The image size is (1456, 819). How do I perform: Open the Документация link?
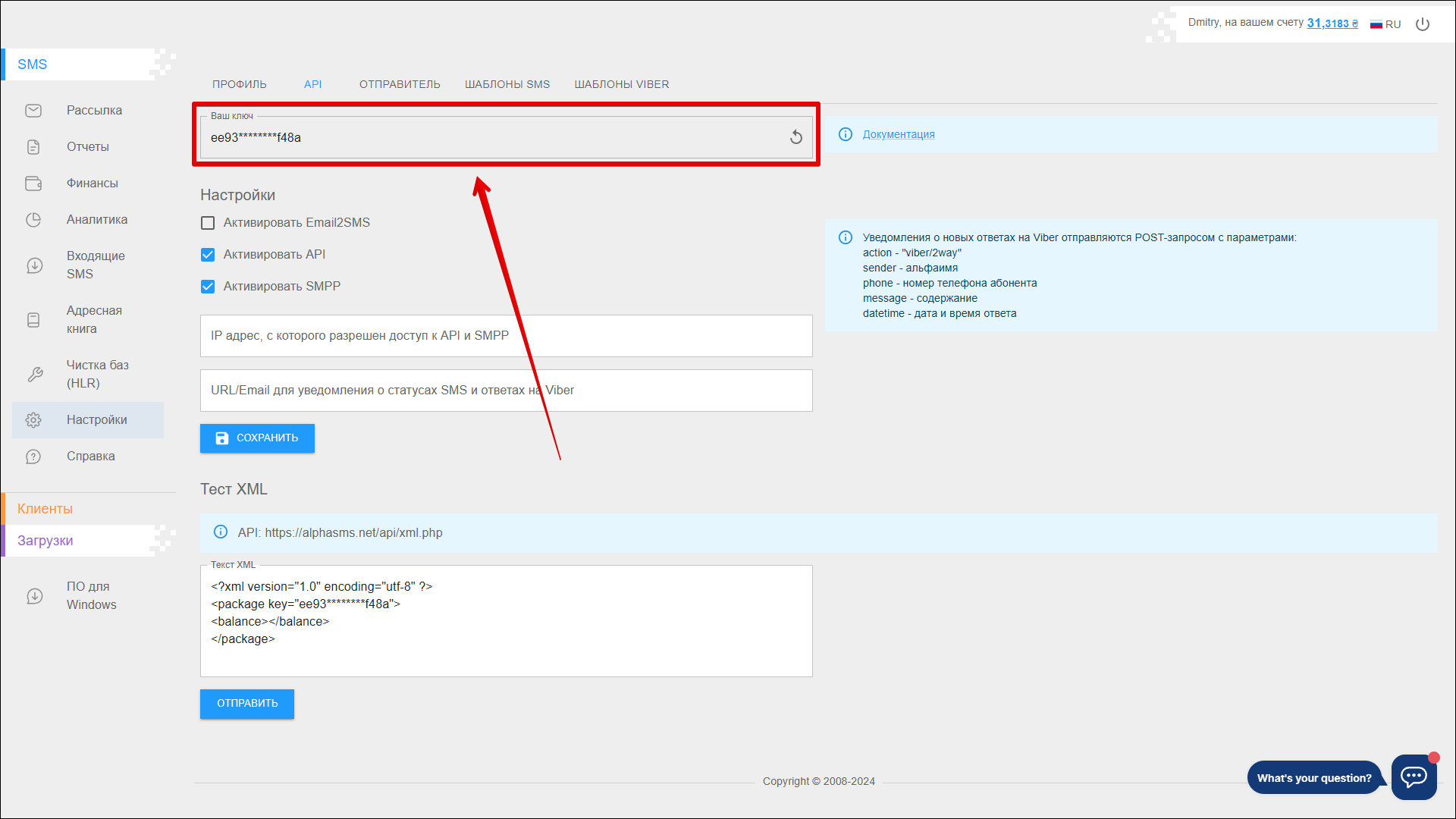coord(899,134)
